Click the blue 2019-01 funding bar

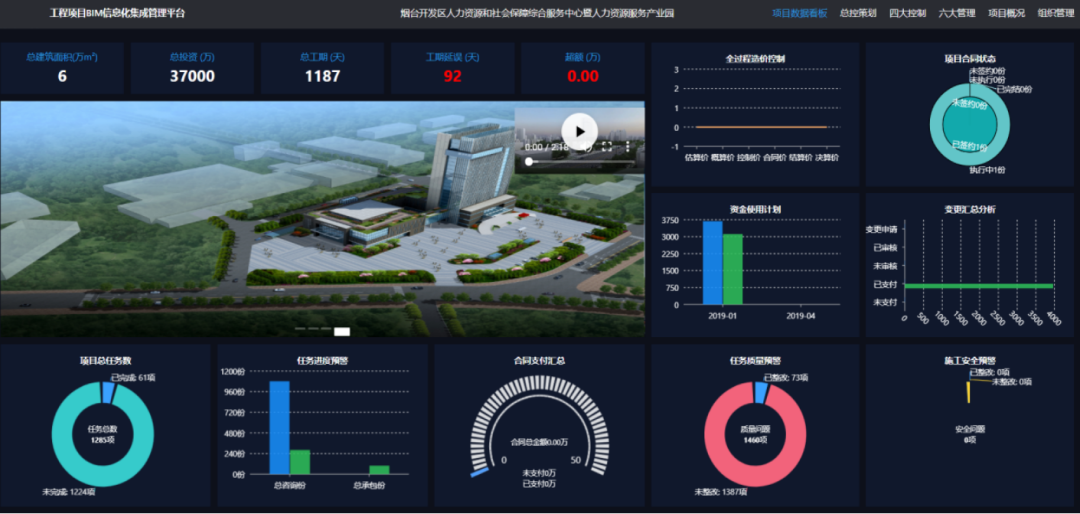pyautogui.click(x=712, y=262)
